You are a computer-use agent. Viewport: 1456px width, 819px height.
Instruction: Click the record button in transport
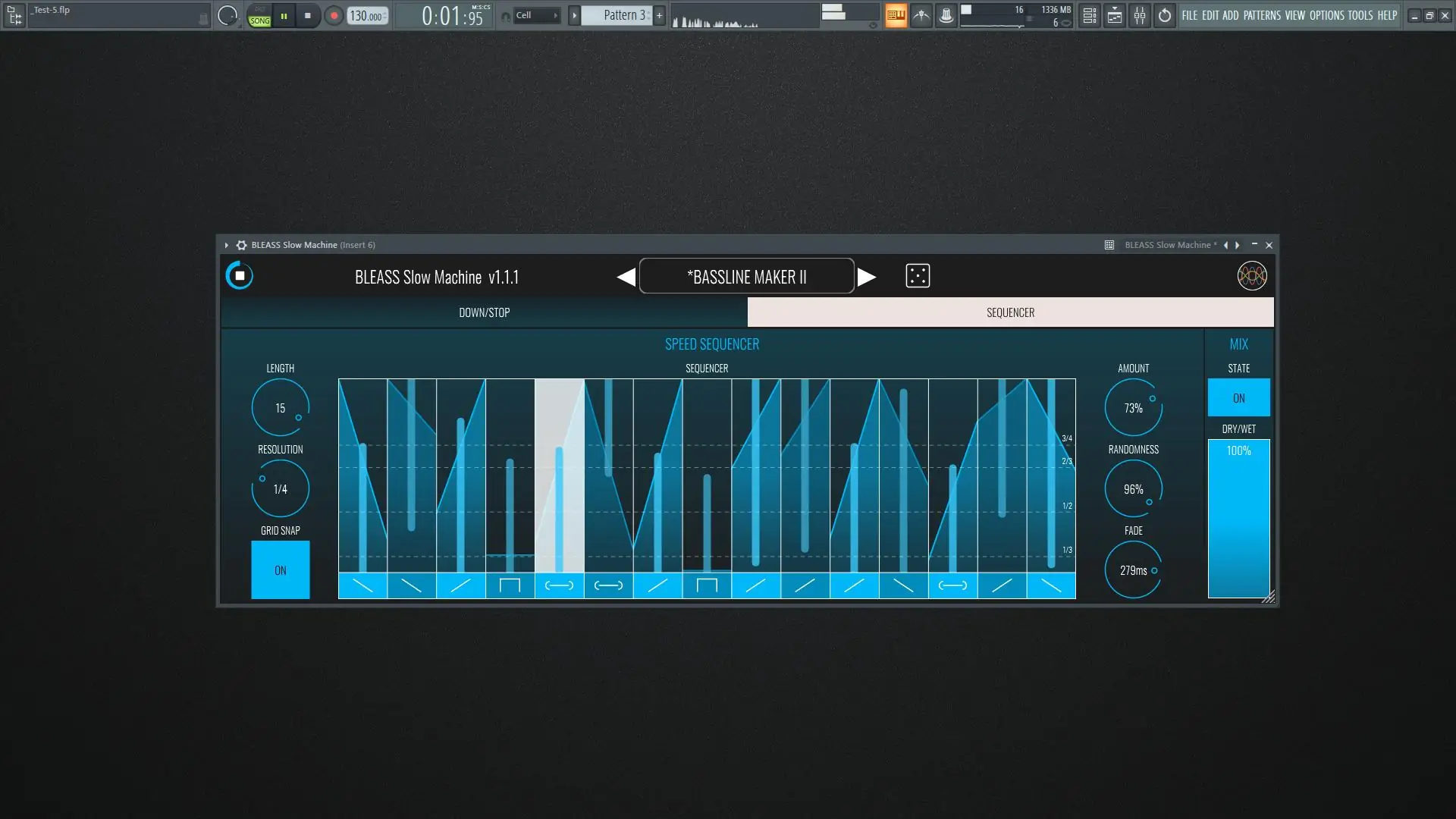[x=334, y=15]
